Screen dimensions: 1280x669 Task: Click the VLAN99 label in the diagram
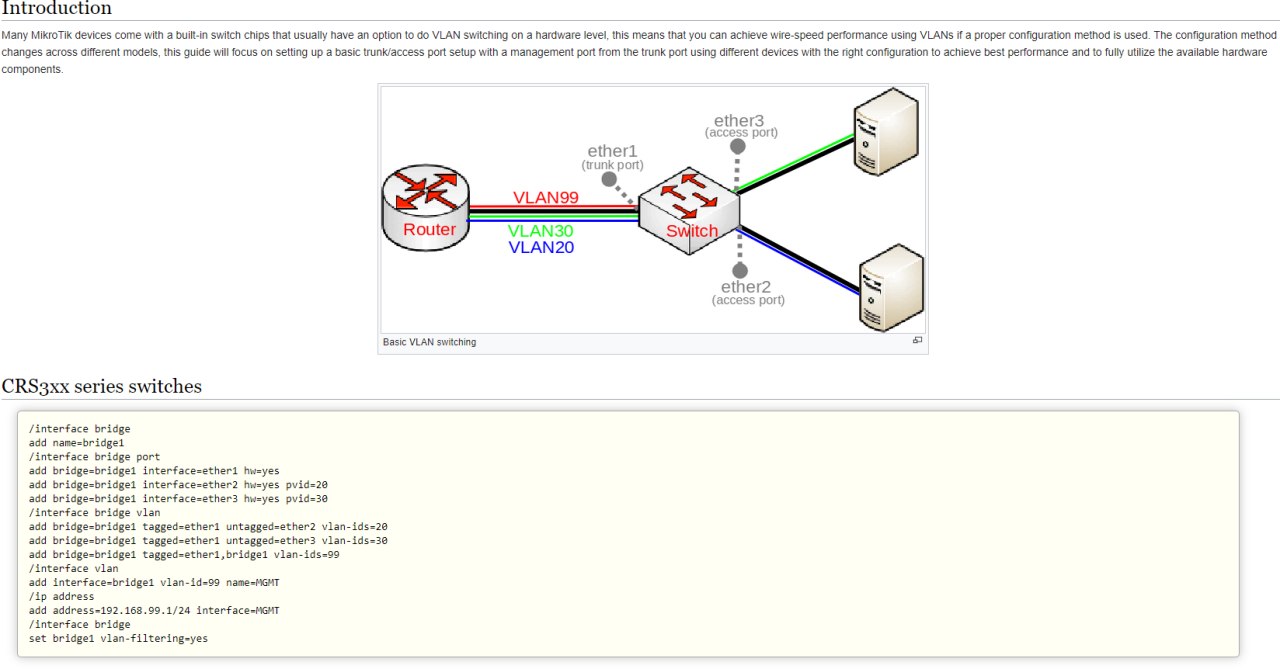click(x=546, y=197)
